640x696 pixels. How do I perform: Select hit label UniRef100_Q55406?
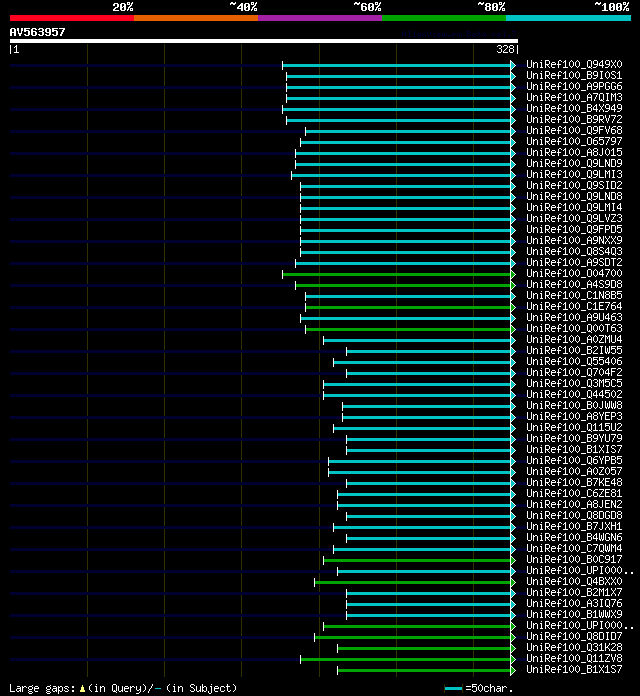574,361
